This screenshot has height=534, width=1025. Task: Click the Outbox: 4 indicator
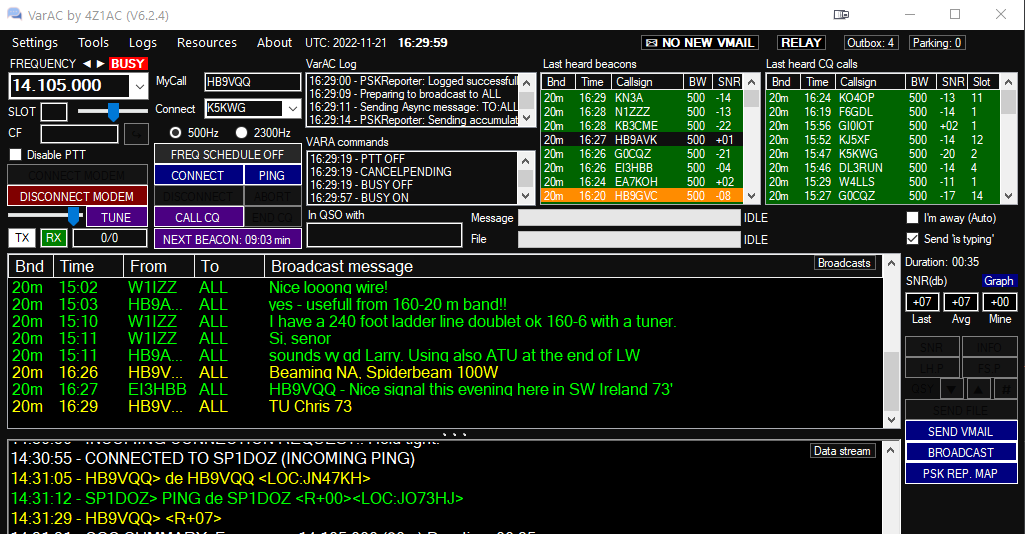coord(871,42)
